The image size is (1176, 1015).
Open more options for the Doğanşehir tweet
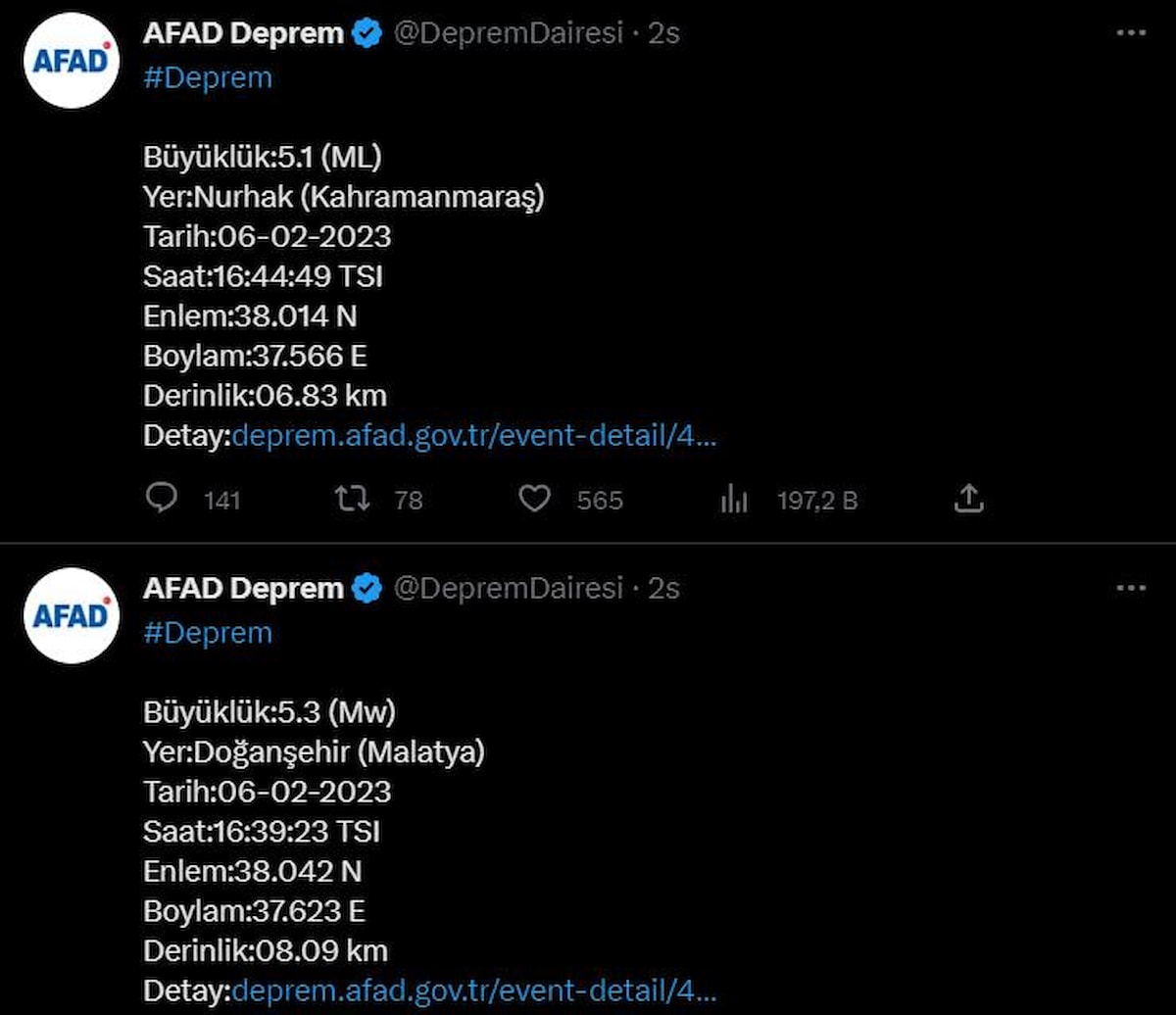pos(1131,588)
